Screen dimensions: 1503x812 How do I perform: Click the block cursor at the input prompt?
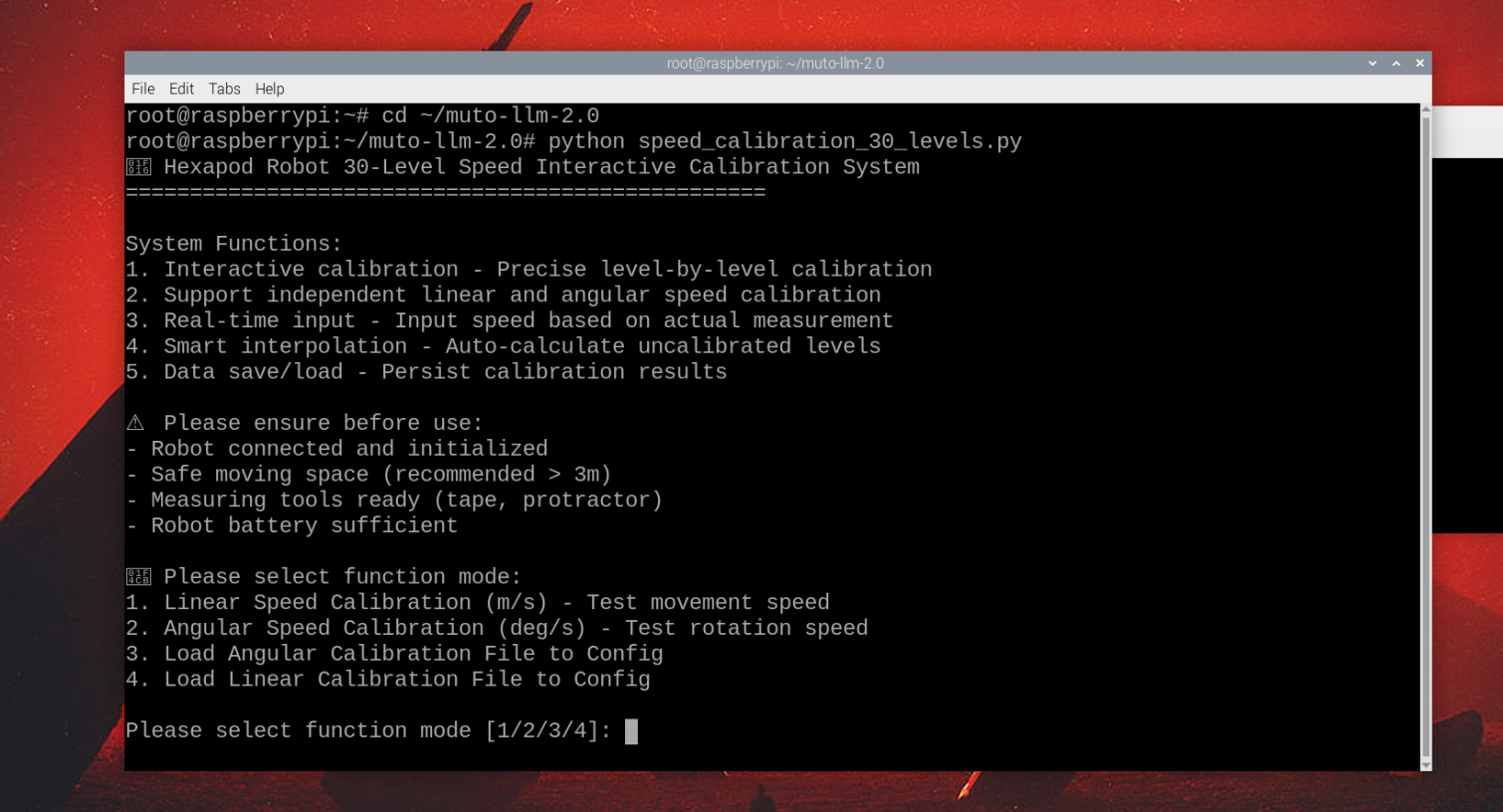point(631,731)
